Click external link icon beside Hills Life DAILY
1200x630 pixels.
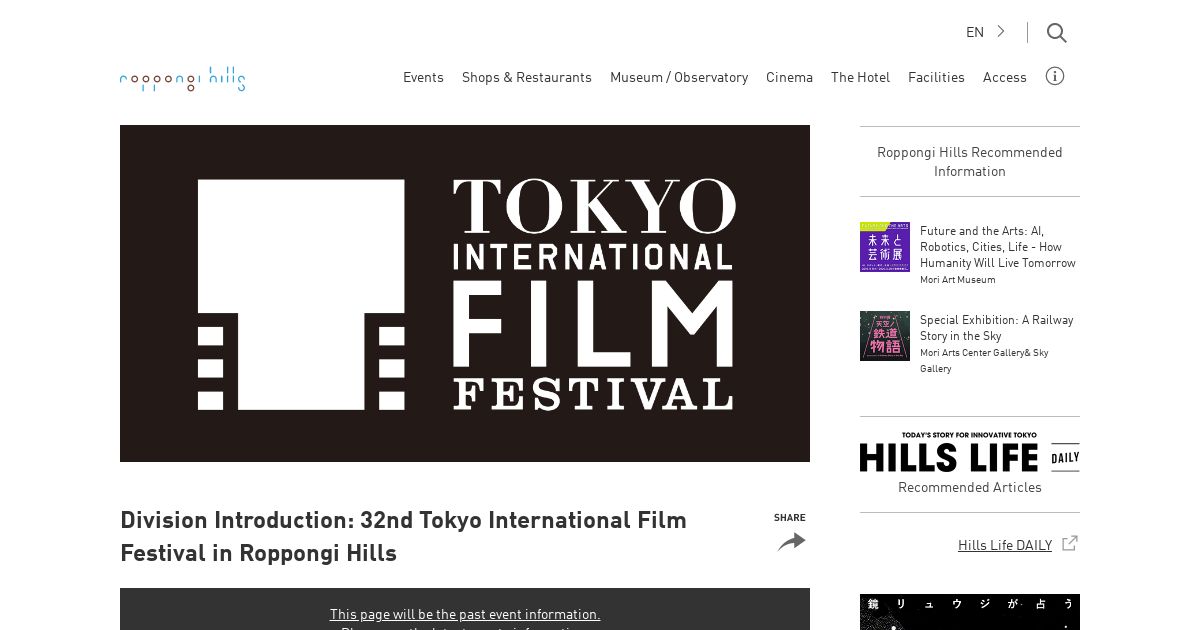(x=1070, y=543)
